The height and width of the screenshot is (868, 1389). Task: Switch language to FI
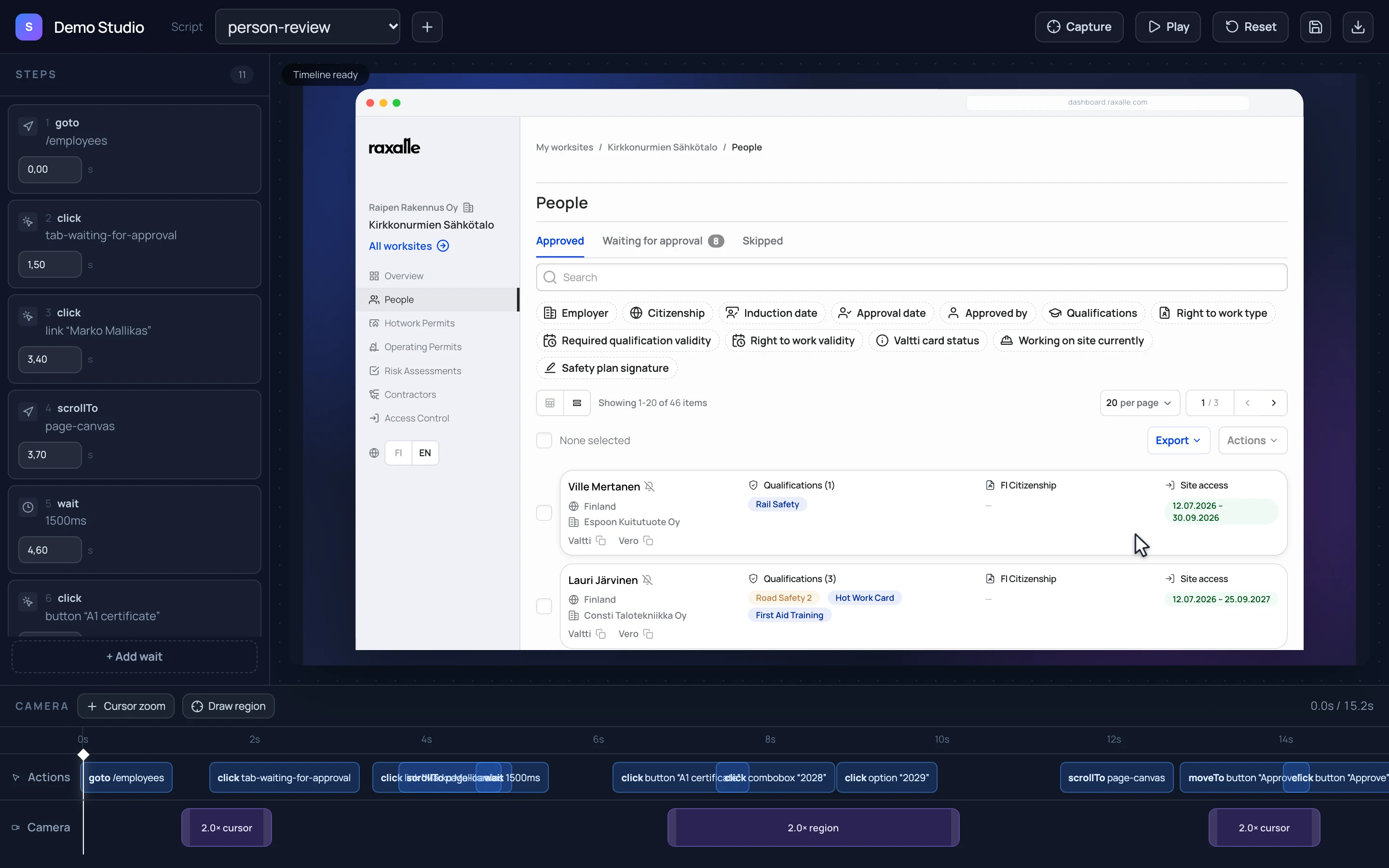[x=398, y=453]
